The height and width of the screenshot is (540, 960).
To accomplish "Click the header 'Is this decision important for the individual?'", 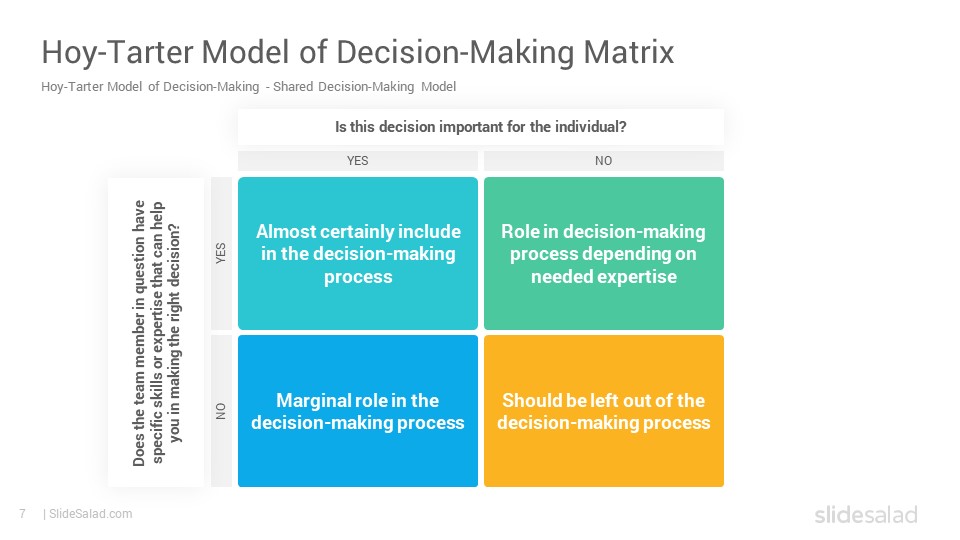I will tap(481, 127).
